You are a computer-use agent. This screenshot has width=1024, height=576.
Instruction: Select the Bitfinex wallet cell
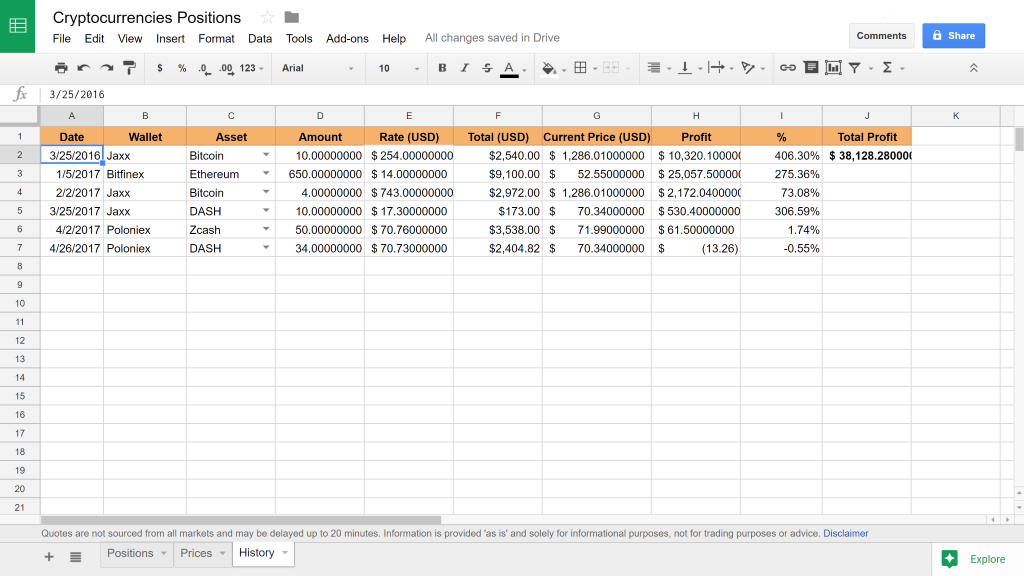click(145, 174)
